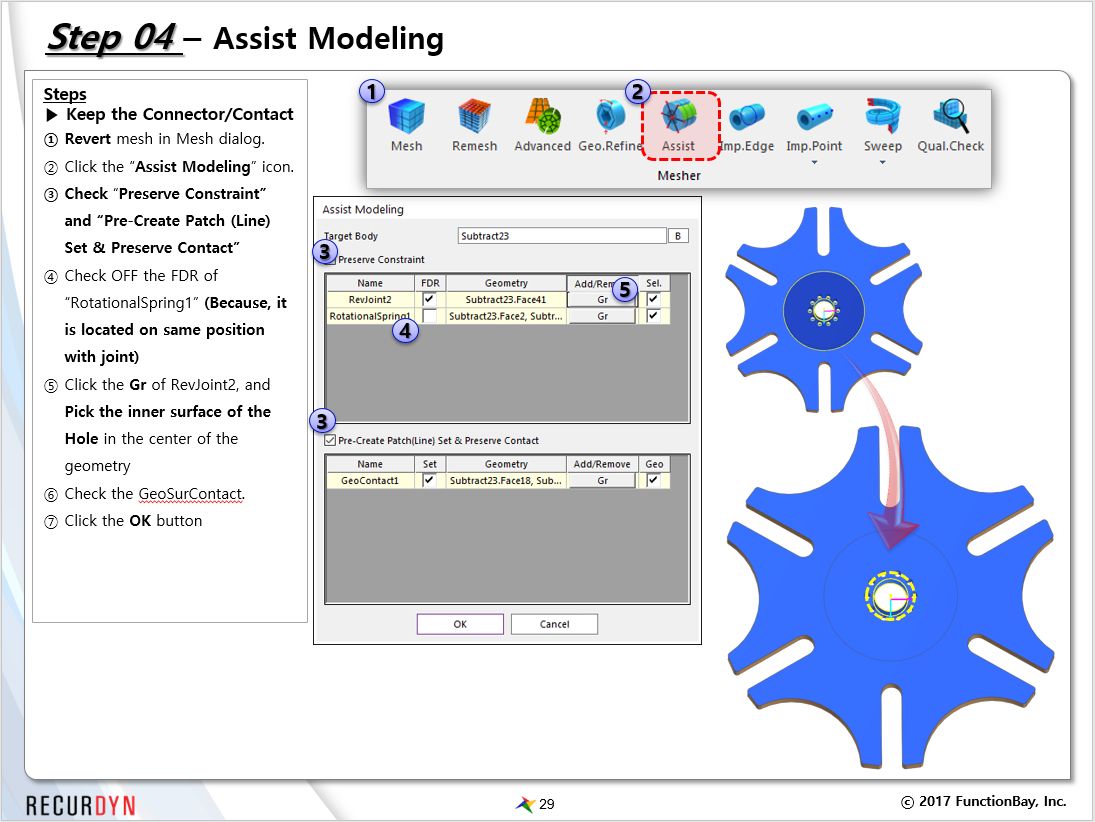Open the Advanced mesher tool

(542, 118)
